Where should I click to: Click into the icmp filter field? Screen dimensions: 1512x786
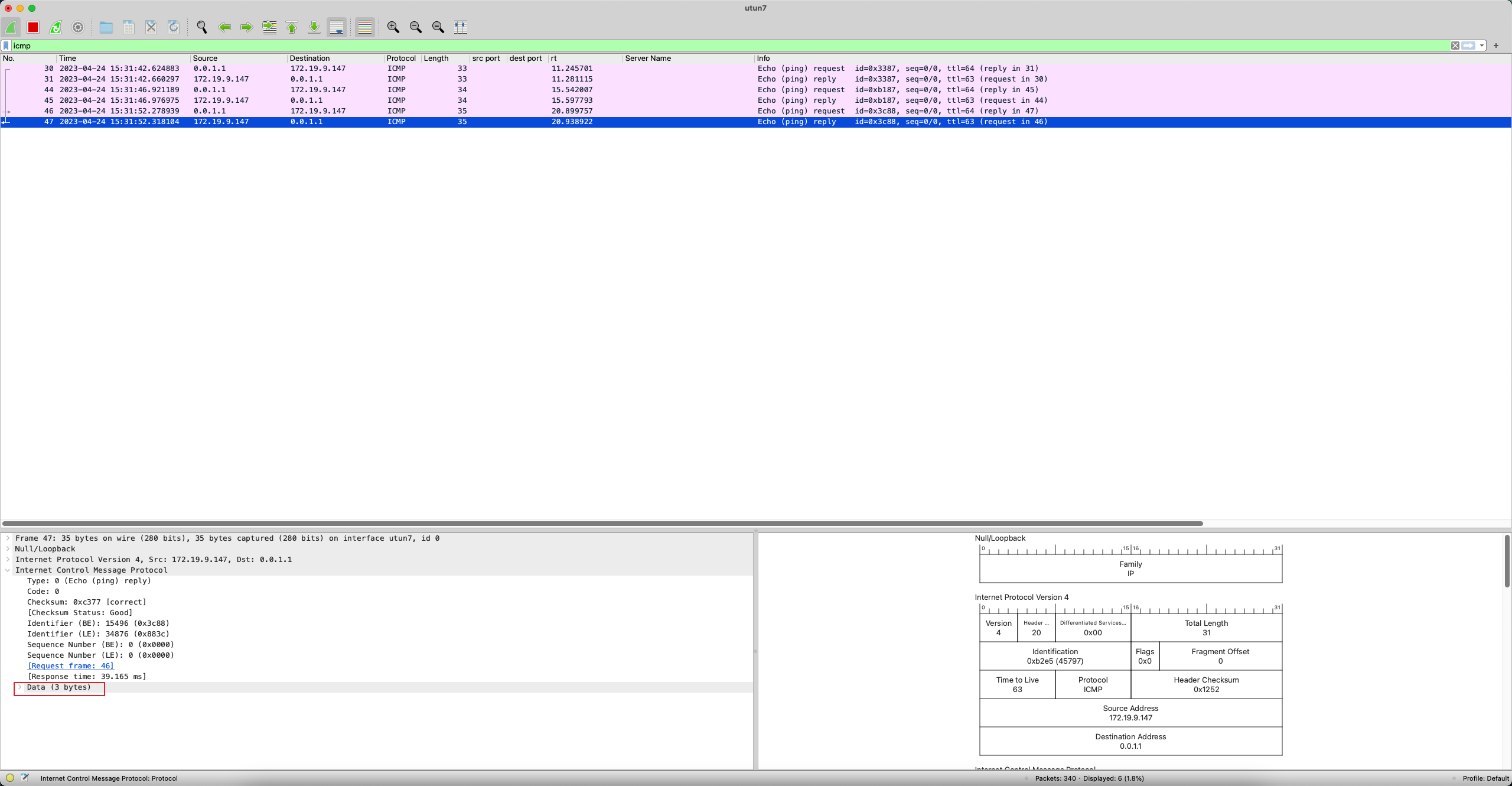pyautogui.click(x=730, y=46)
